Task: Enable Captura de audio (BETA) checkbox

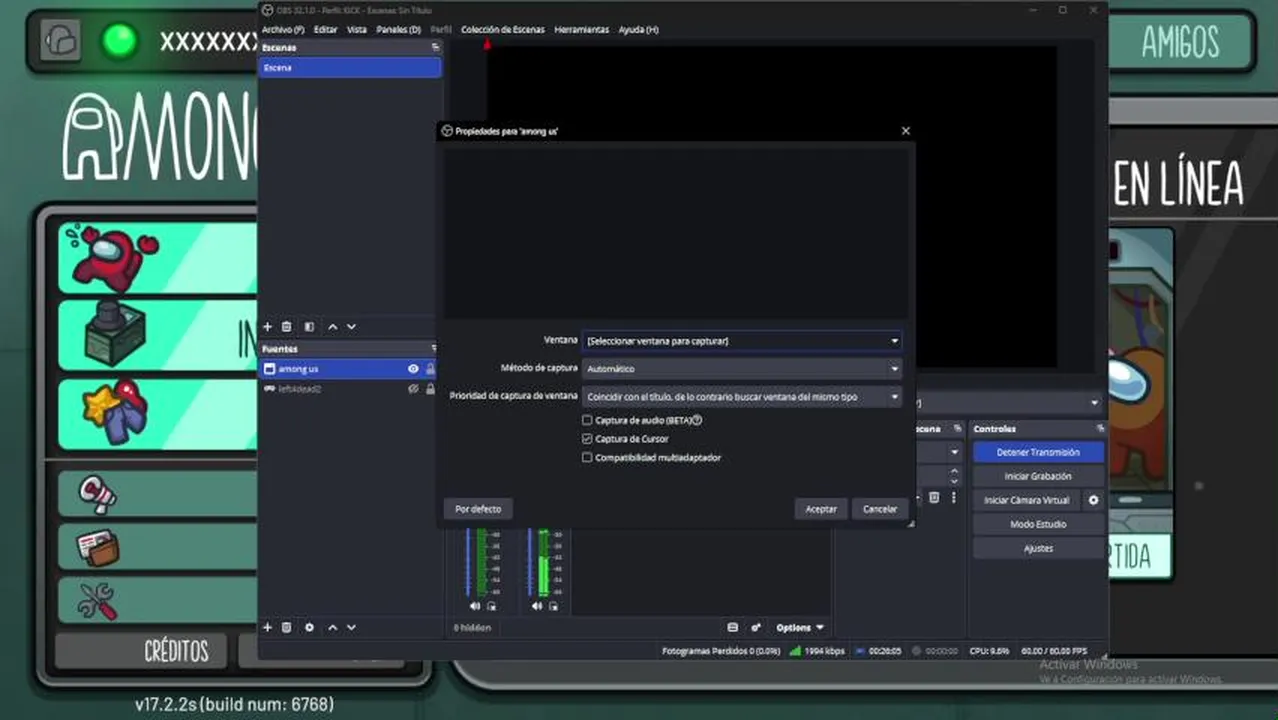Action: [x=587, y=420]
